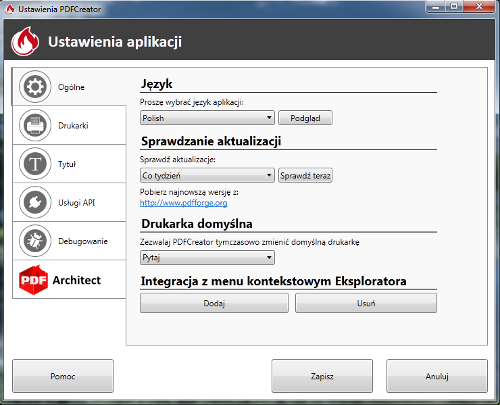Click the Sprawdź teraz button
The height and width of the screenshot is (405, 500).
(305, 175)
